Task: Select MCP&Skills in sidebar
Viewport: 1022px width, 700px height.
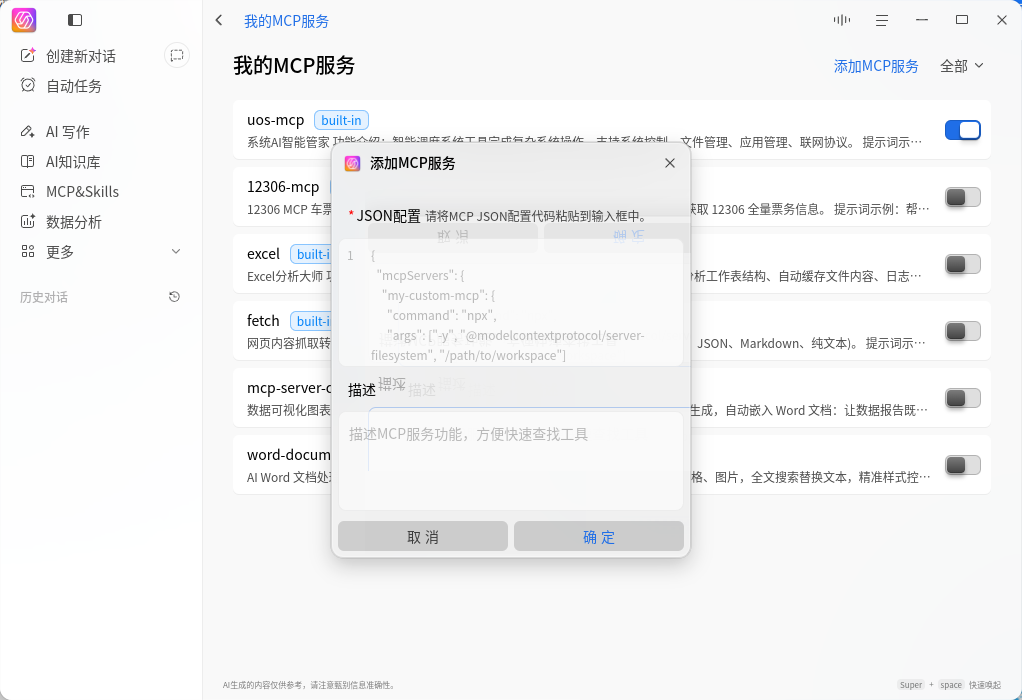Action: pyautogui.click(x=82, y=192)
